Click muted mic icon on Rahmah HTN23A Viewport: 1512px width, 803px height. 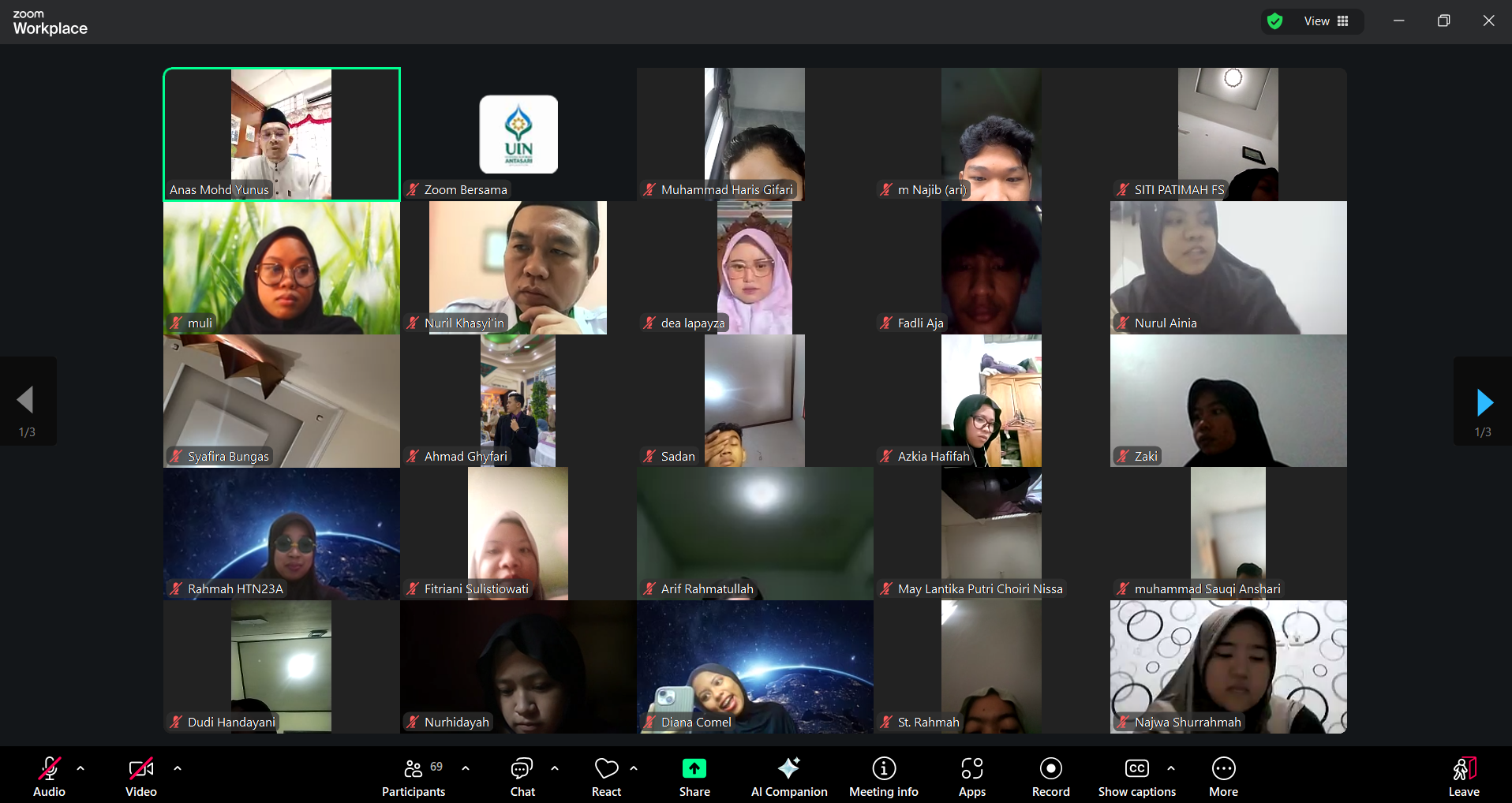(x=176, y=588)
